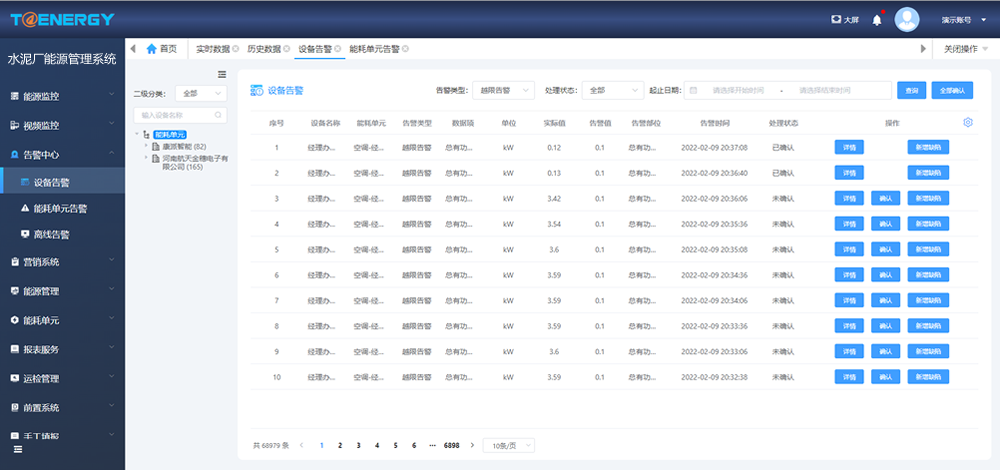Click the user avatar icon
This screenshot has height=470, width=1000.
[x=907, y=19]
